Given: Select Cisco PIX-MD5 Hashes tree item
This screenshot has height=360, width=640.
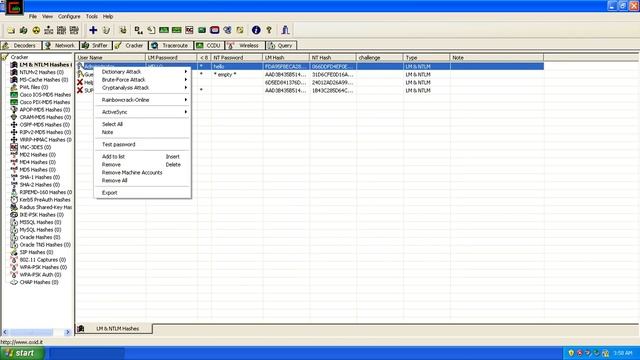Looking at the screenshot, I should [x=45, y=102].
